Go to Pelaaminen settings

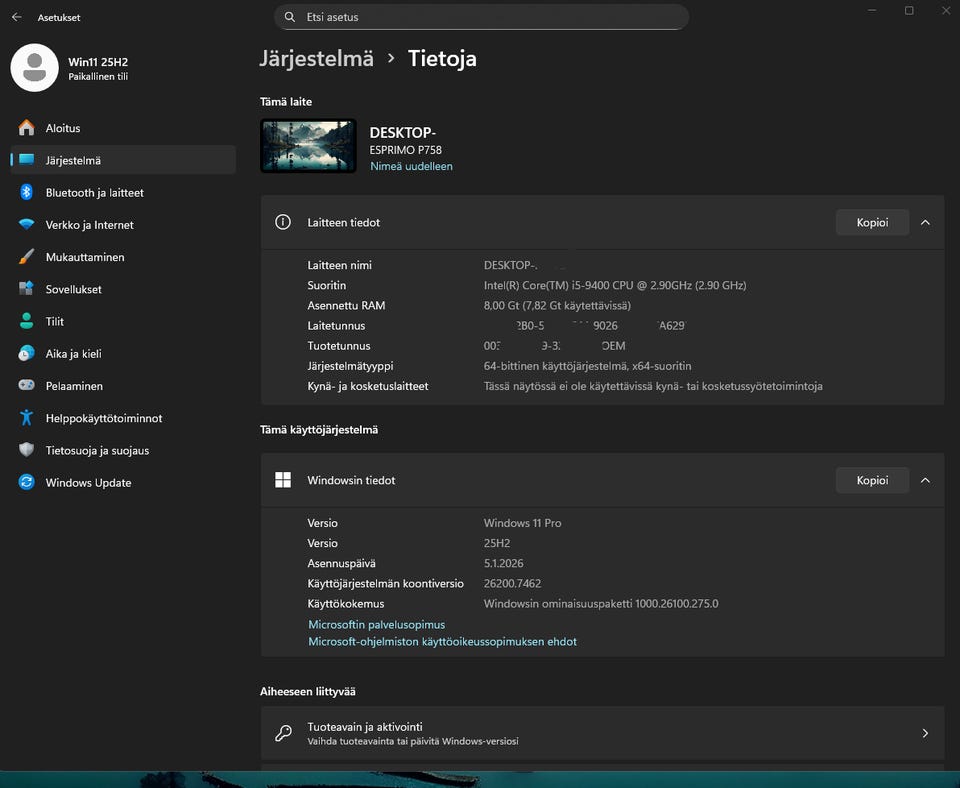[74, 386]
